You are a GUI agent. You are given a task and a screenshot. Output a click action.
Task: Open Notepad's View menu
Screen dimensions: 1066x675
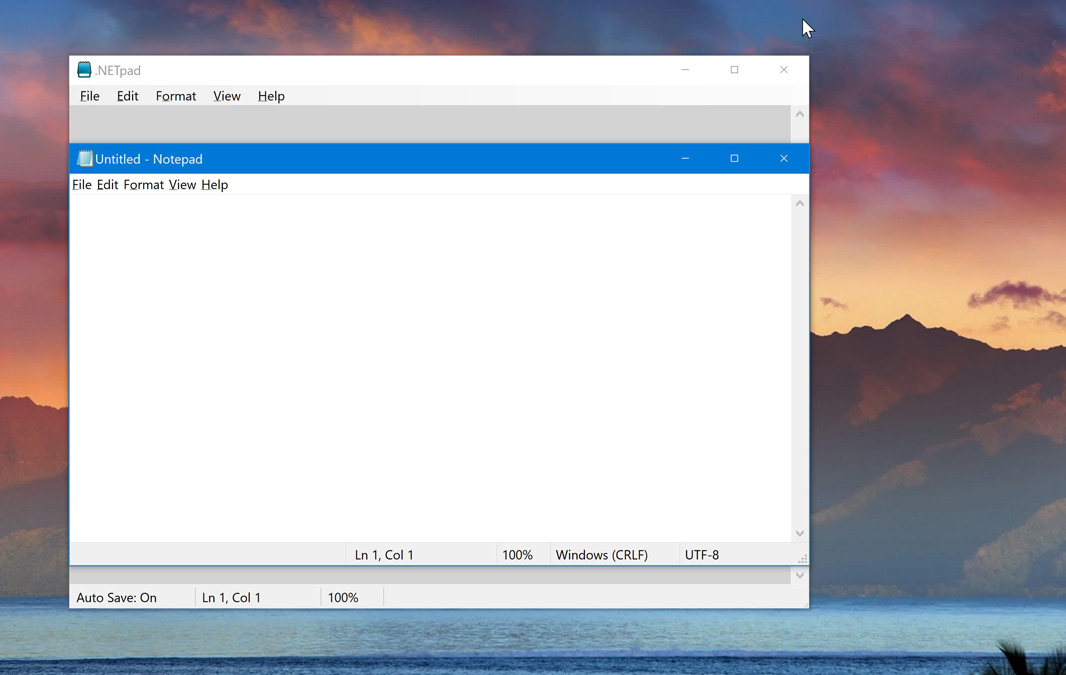click(x=182, y=185)
